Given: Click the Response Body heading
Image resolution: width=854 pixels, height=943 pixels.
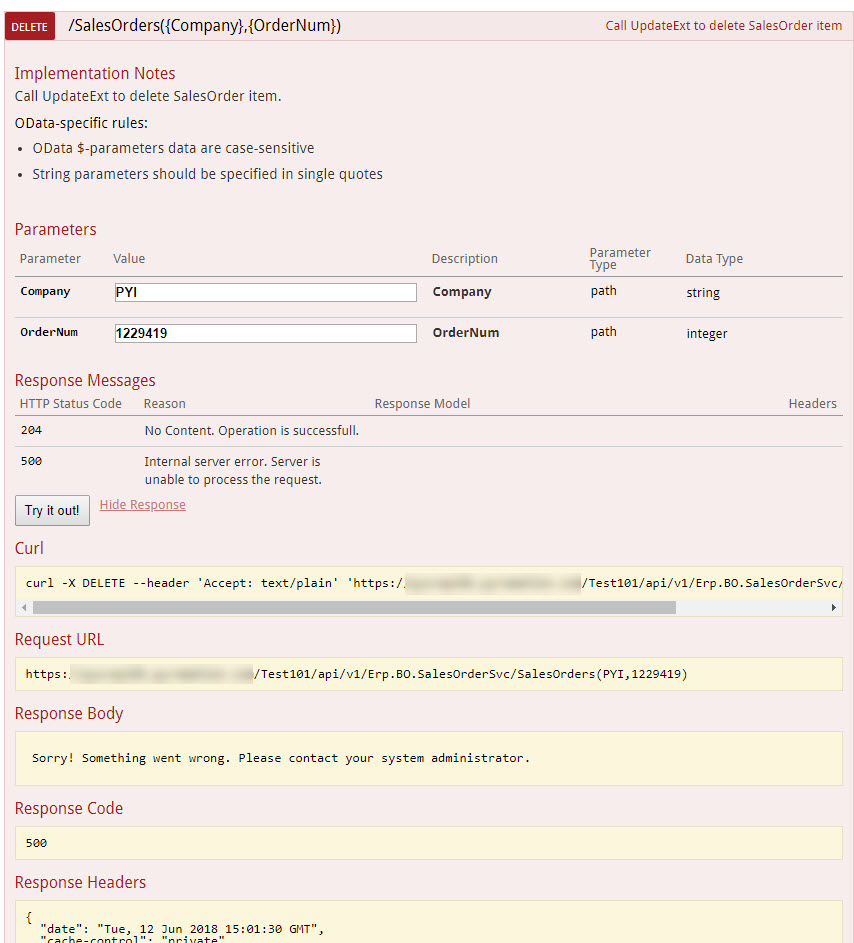Looking at the screenshot, I should click(69, 713).
